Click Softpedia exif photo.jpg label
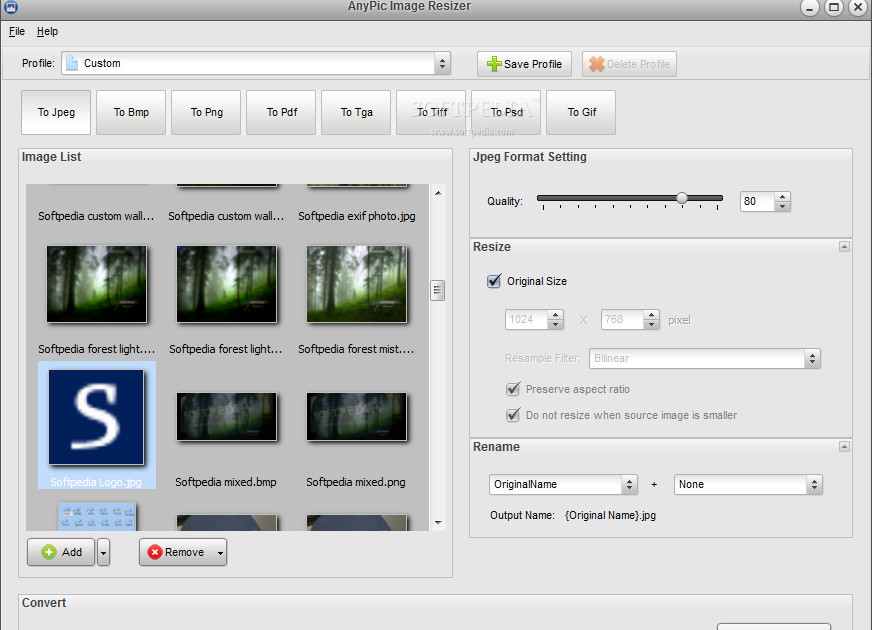 pos(356,216)
